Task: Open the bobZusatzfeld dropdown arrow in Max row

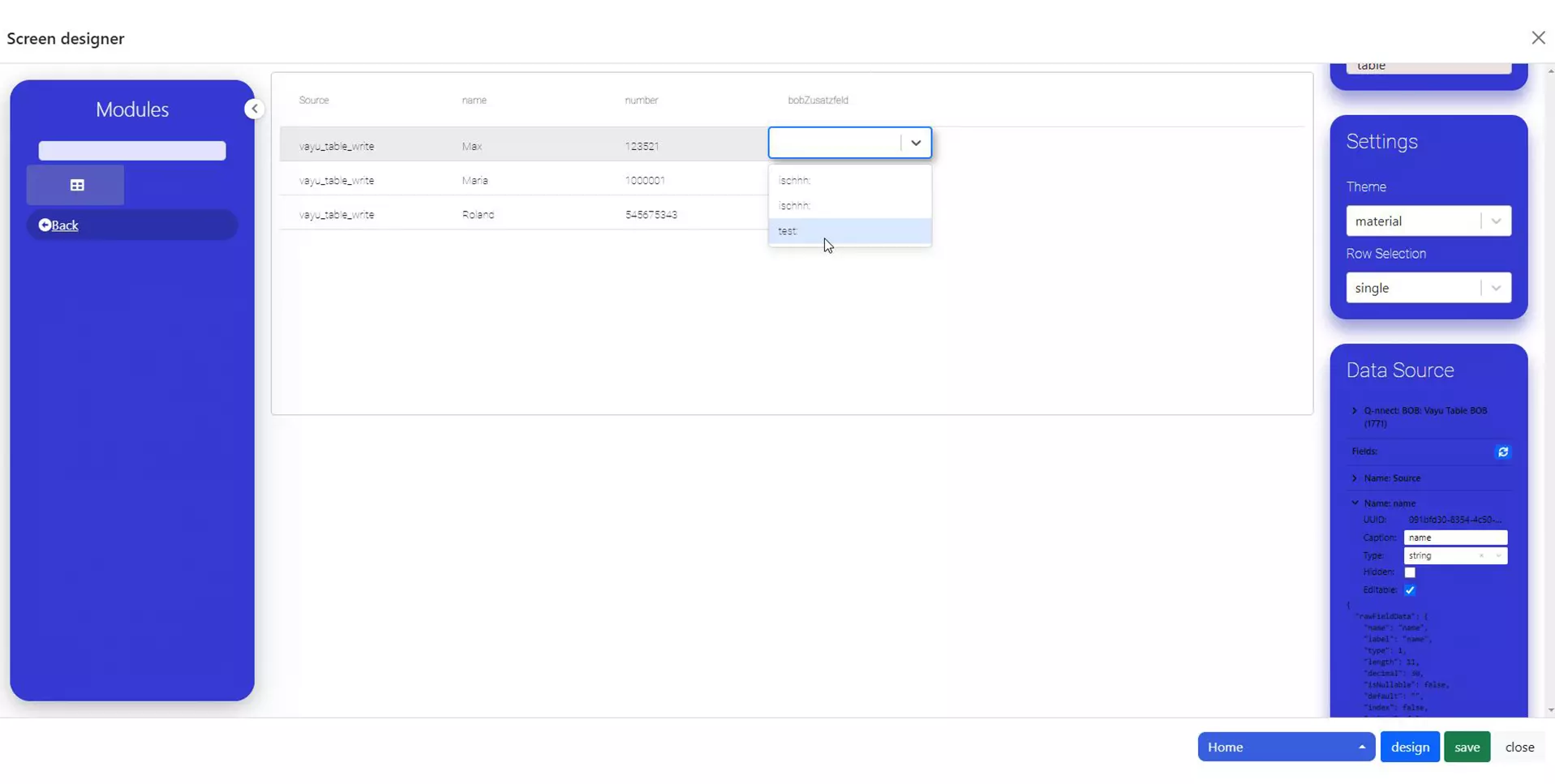Action: tap(916, 143)
